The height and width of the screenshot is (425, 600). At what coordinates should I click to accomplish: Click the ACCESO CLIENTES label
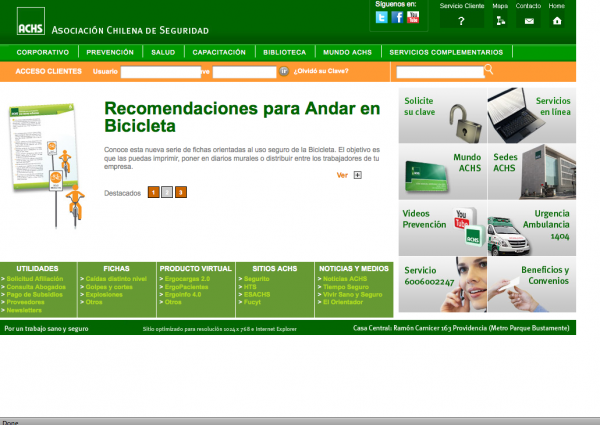coord(49,71)
